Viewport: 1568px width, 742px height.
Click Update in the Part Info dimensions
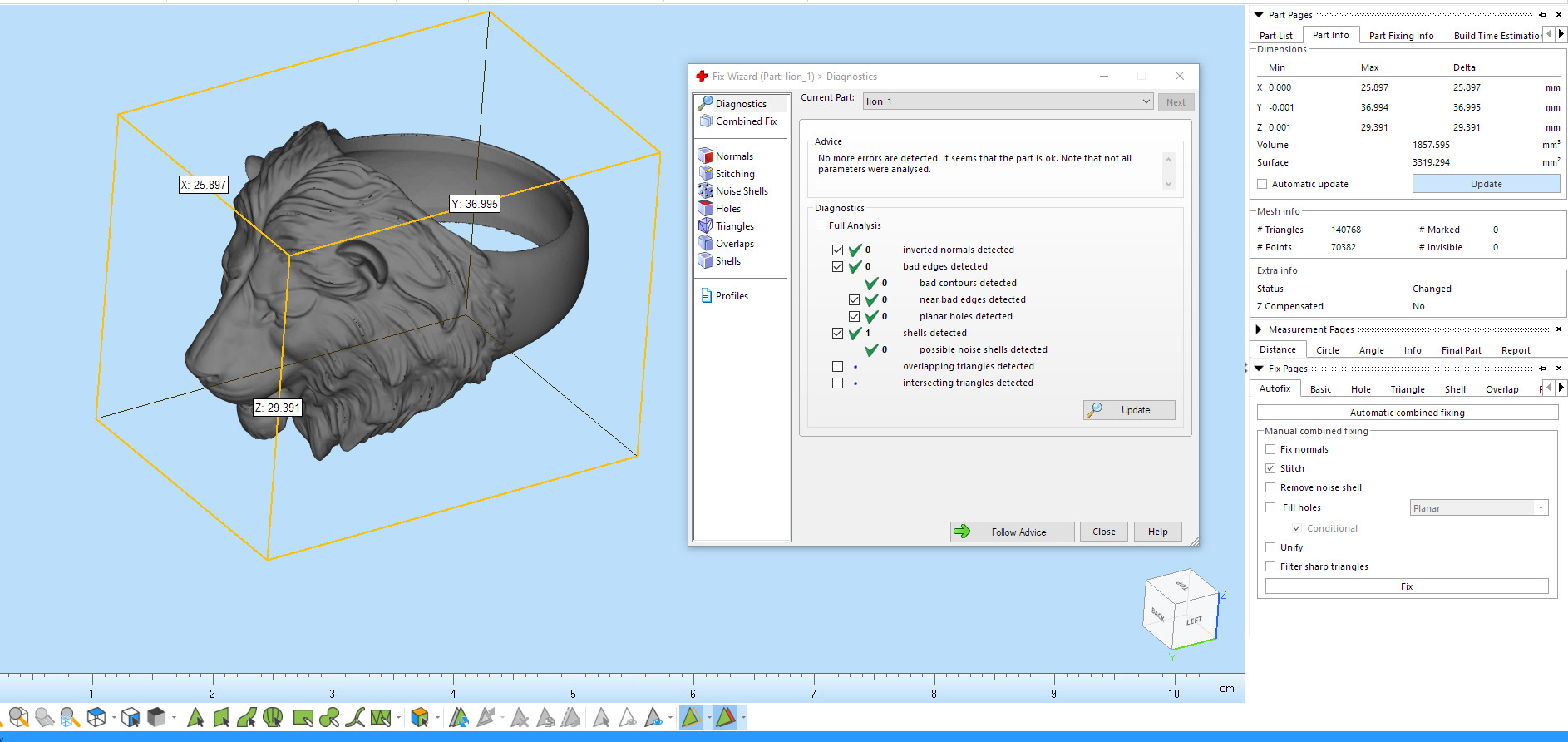[1486, 184]
